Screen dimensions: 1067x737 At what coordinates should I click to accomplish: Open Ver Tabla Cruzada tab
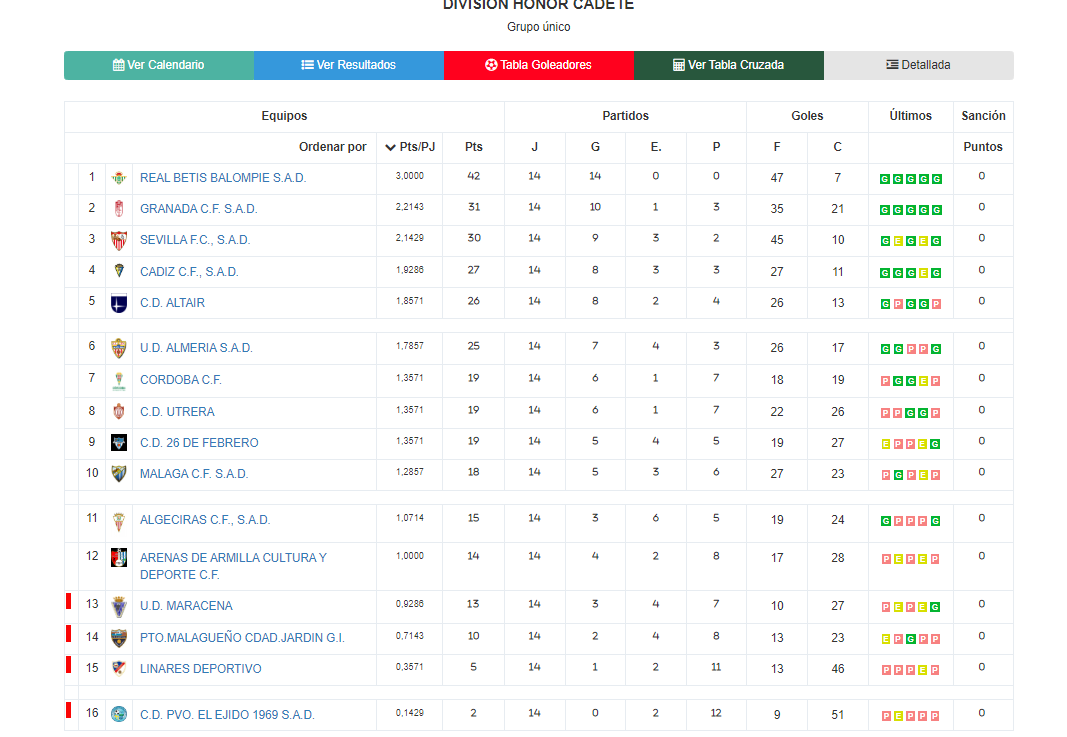tap(728, 65)
